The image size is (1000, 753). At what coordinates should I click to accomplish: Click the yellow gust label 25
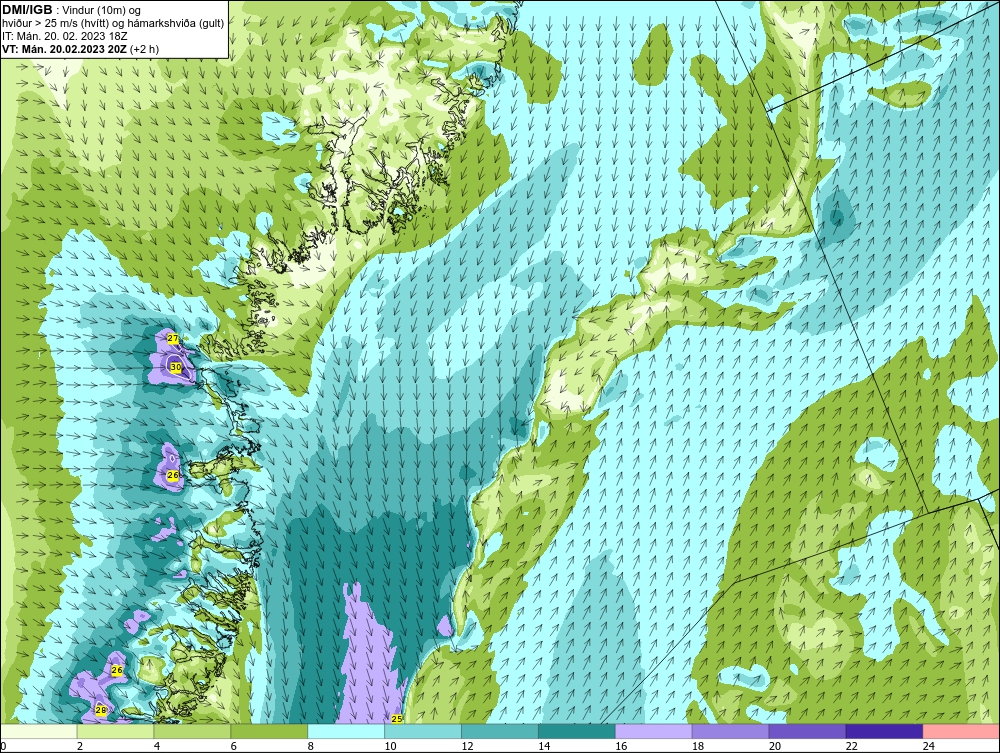pos(397,719)
